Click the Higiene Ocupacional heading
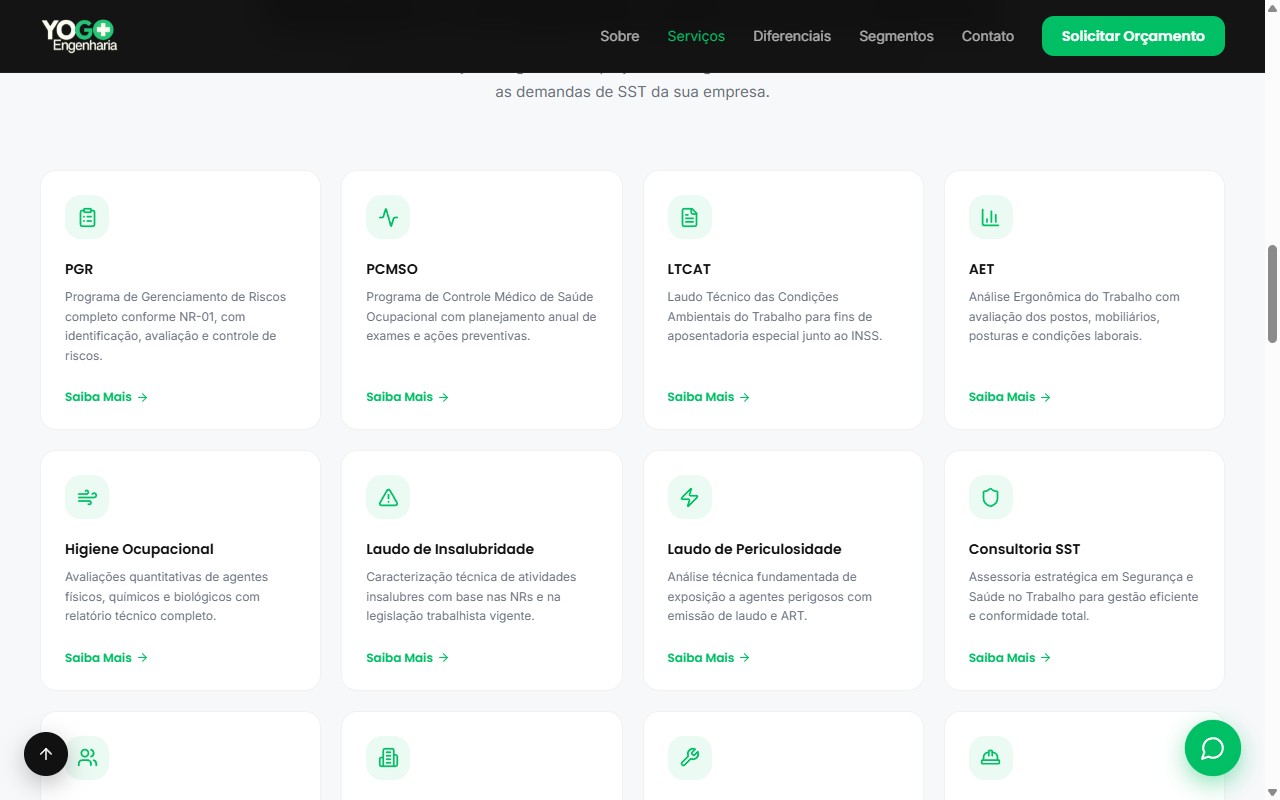The image size is (1280, 800). (139, 549)
